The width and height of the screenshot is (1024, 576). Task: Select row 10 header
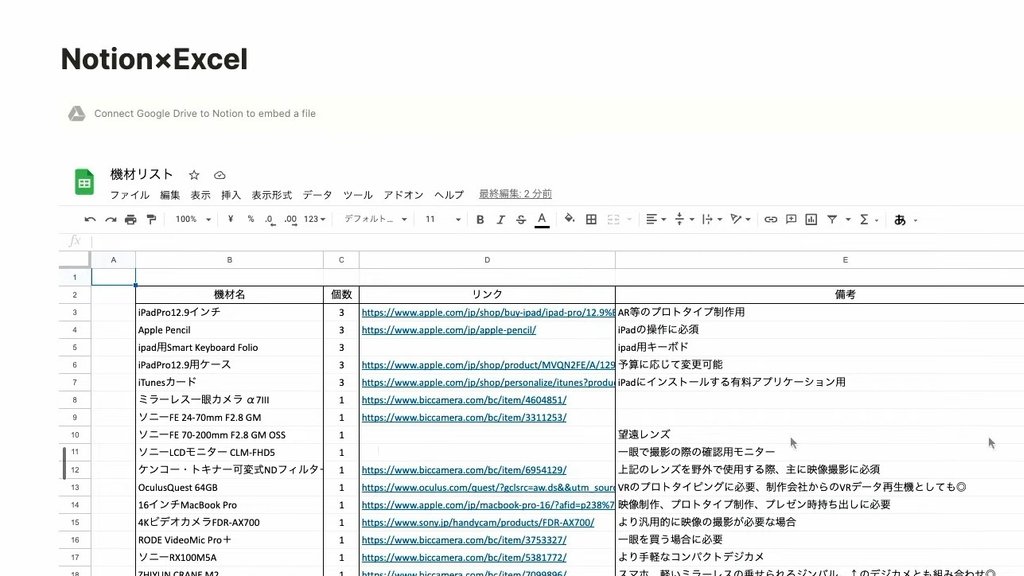coord(74,434)
